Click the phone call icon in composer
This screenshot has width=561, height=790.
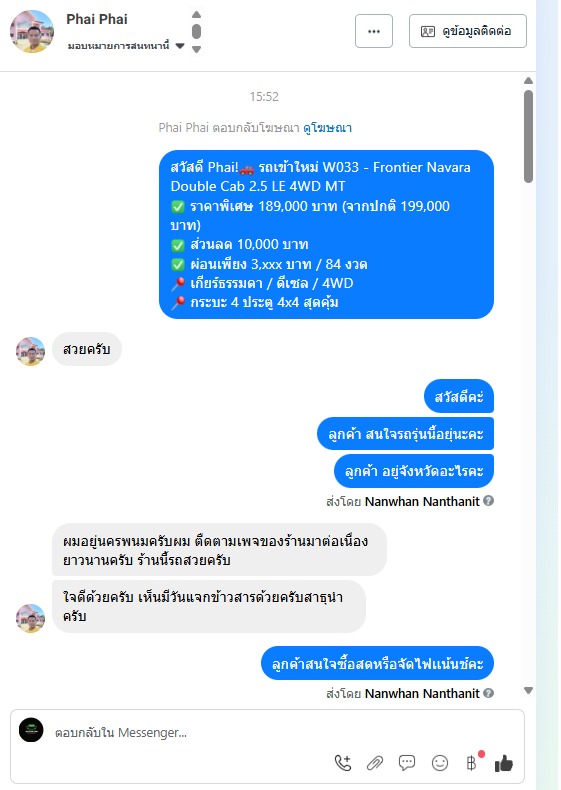(x=343, y=763)
